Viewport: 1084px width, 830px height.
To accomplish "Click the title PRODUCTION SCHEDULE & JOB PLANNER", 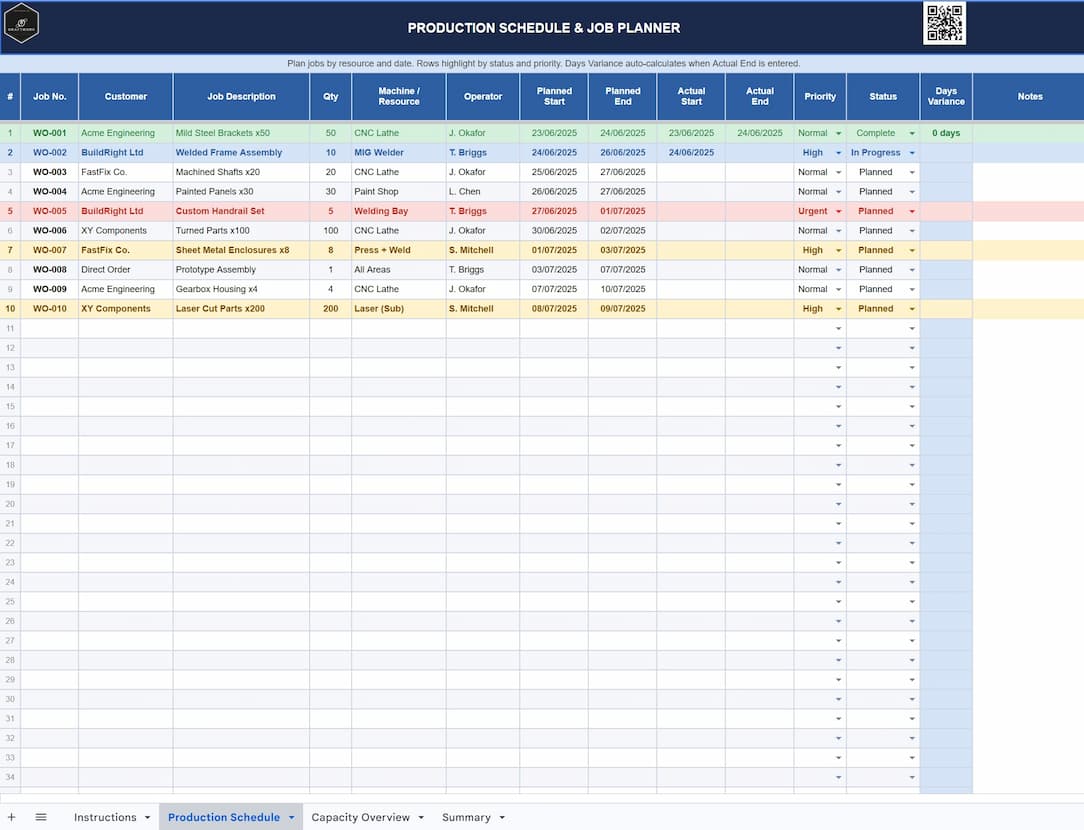I will [x=543, y=28].
